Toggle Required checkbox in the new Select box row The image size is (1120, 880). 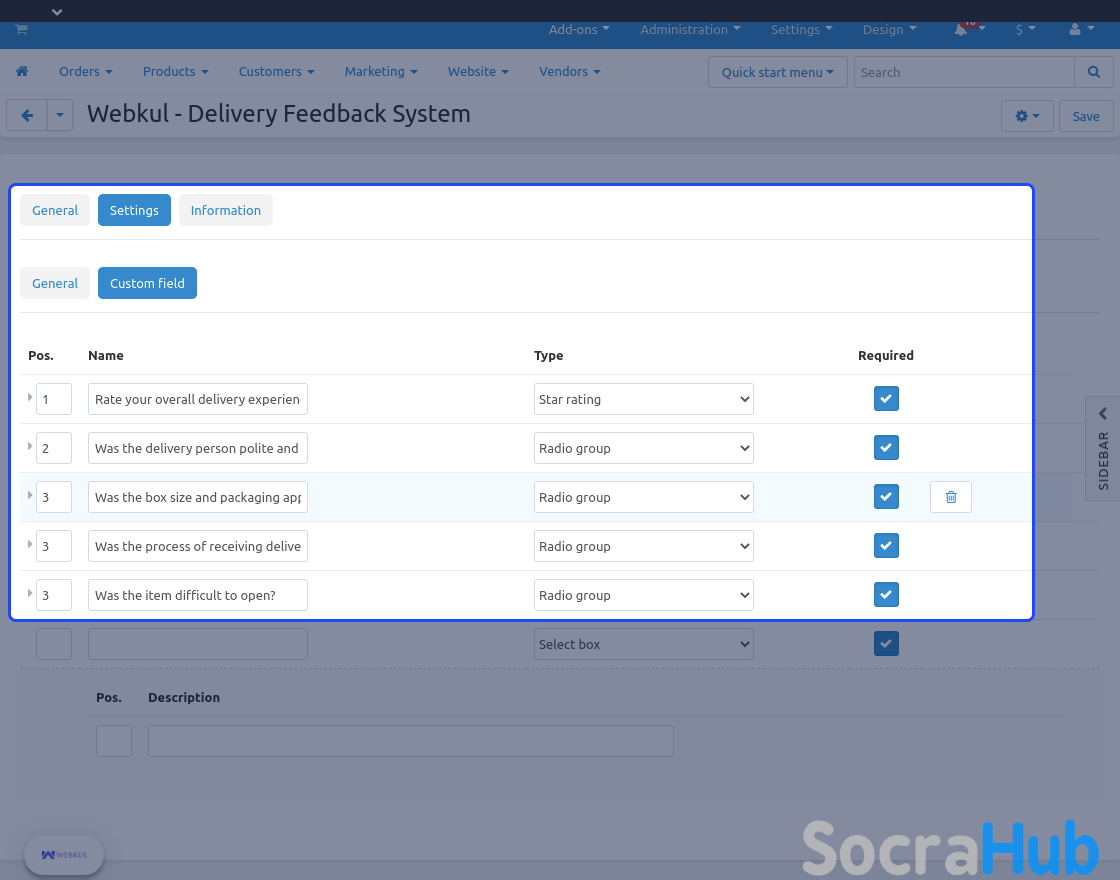coord(886,644)
